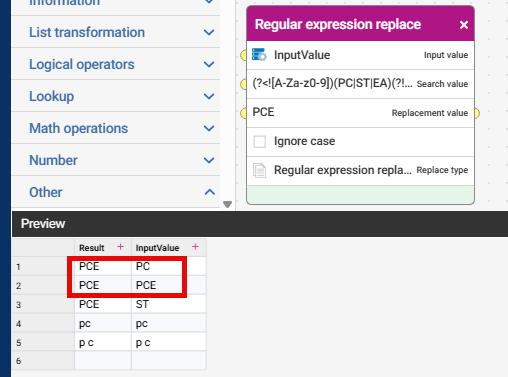Screen dimensions: 508x377
Task: Expand the Math operations category
Action: [x=116, y=128]
